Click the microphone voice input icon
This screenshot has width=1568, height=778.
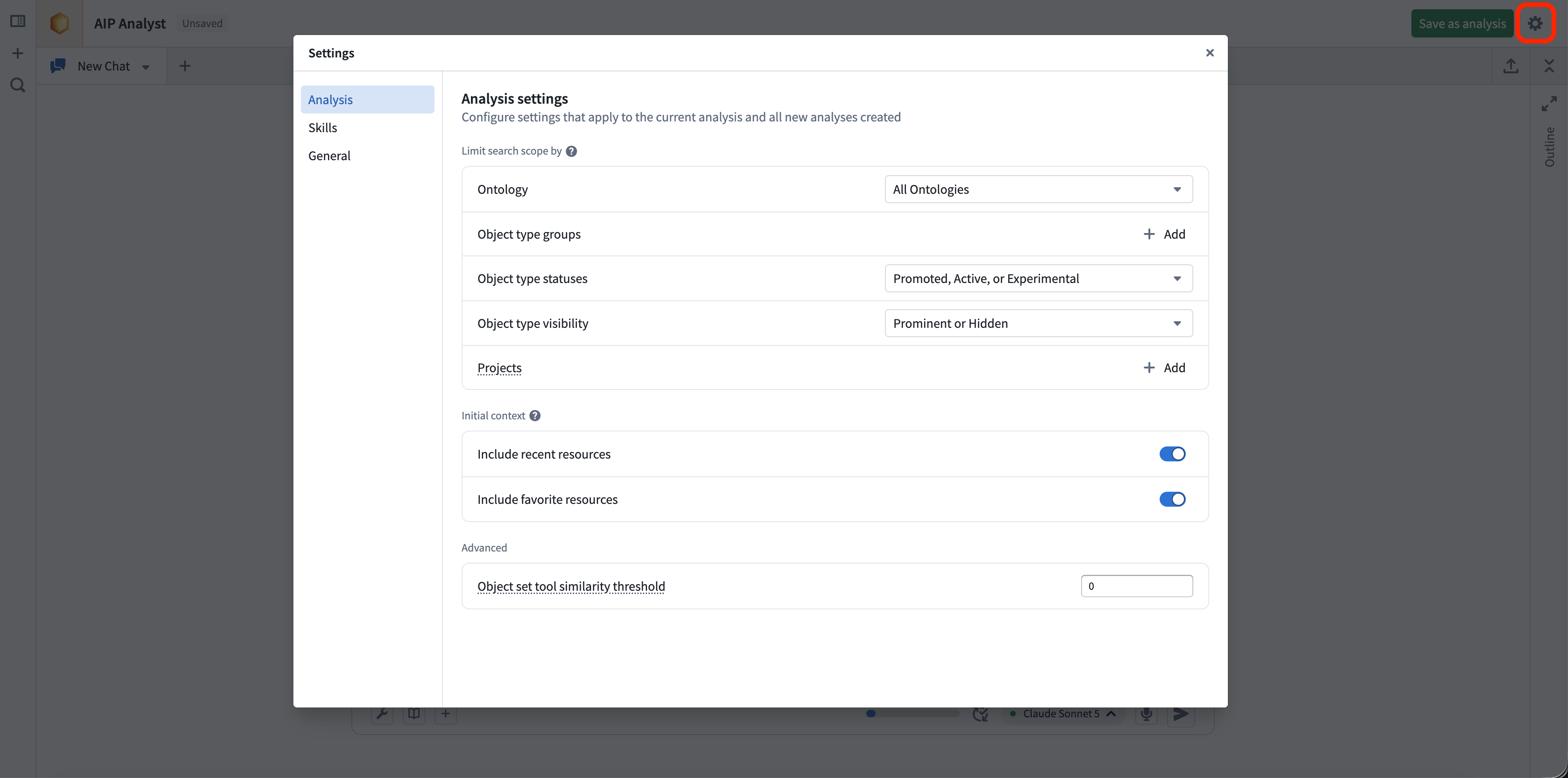point(1146,714)
